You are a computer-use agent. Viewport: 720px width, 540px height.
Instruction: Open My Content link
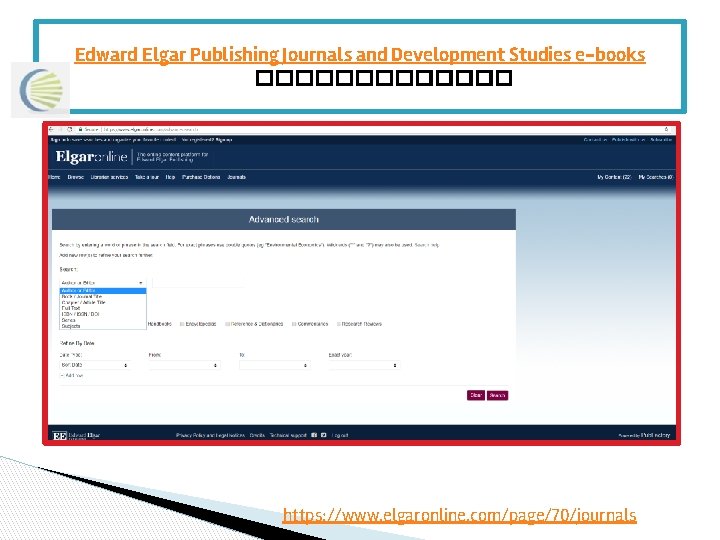coord(614,177)
